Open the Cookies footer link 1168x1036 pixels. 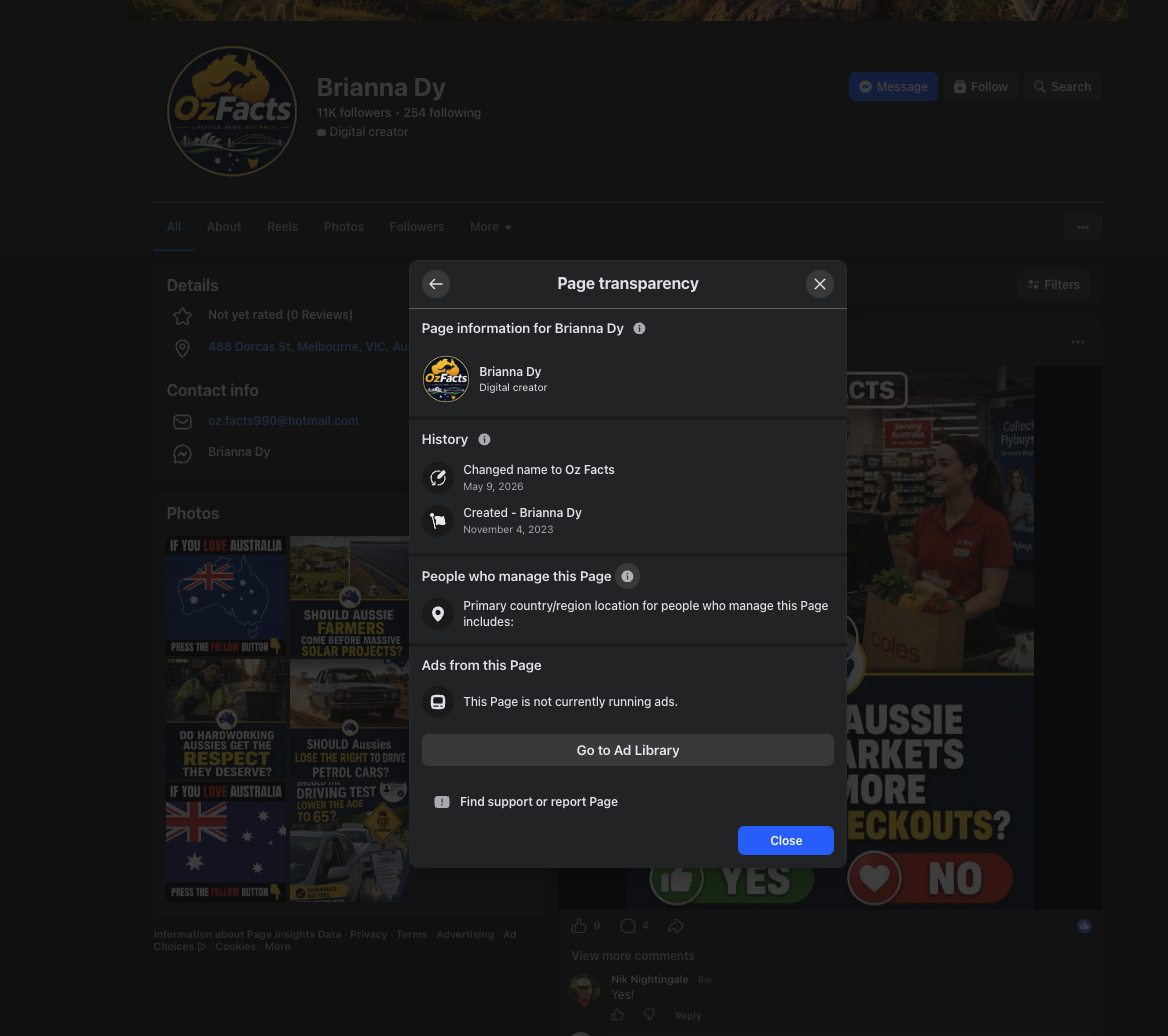click(235, 946)
